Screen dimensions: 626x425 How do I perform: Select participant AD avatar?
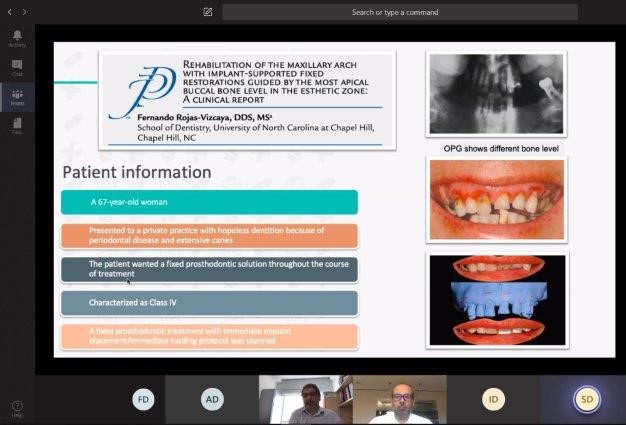click(212, 399)
